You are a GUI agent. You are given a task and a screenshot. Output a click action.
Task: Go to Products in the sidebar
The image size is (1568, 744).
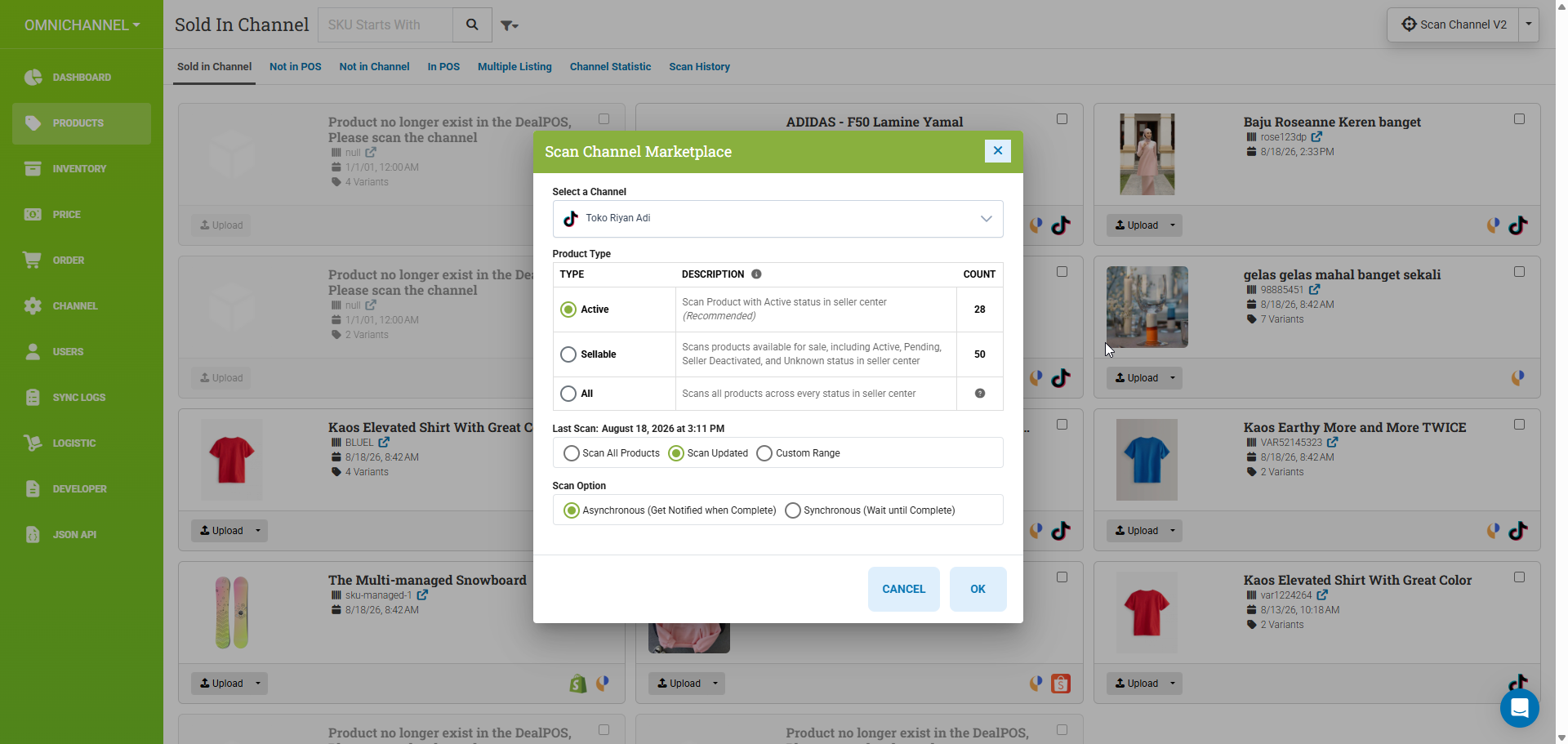click(82, 123)
